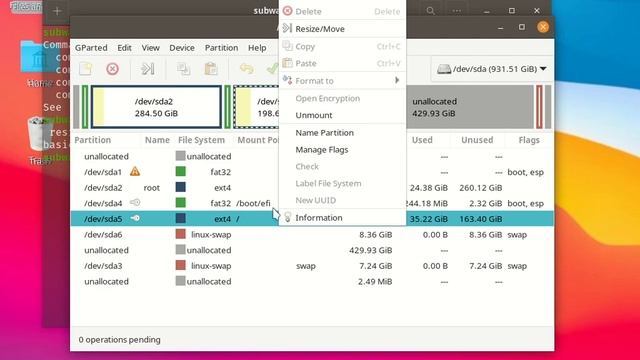Screen dimensions: 640x360
Task: Expand the Format to submenu
Action: pos(342,80)
